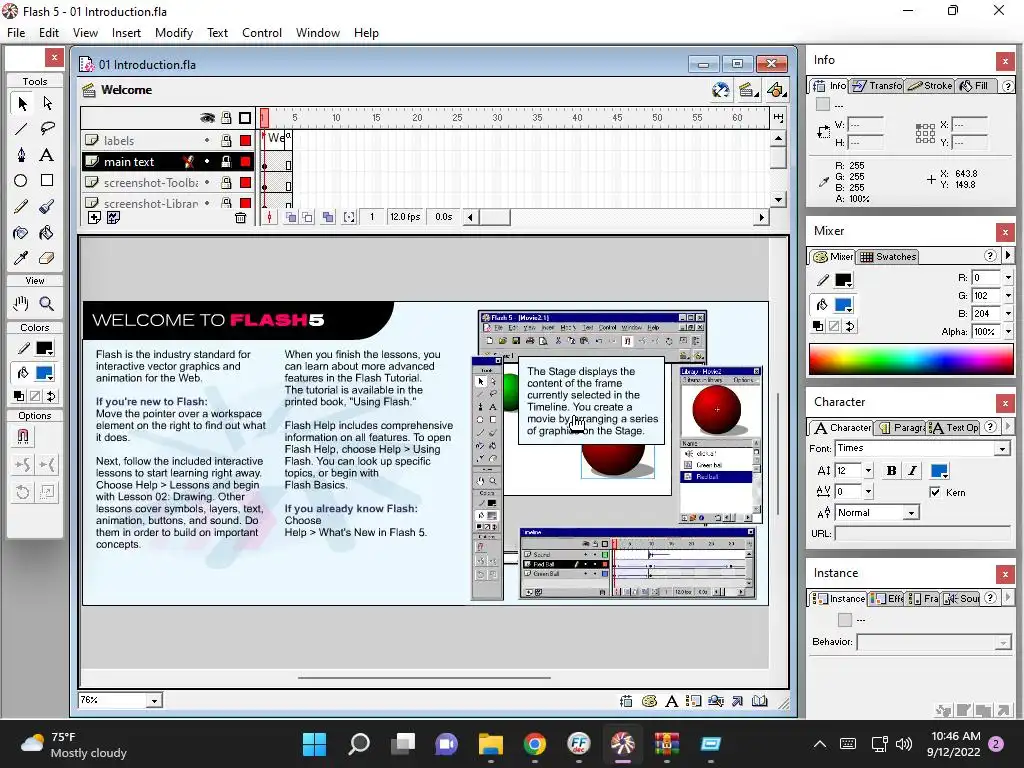Hide all layers with eye icon
1024x768 pixels.
pos(207,118)
